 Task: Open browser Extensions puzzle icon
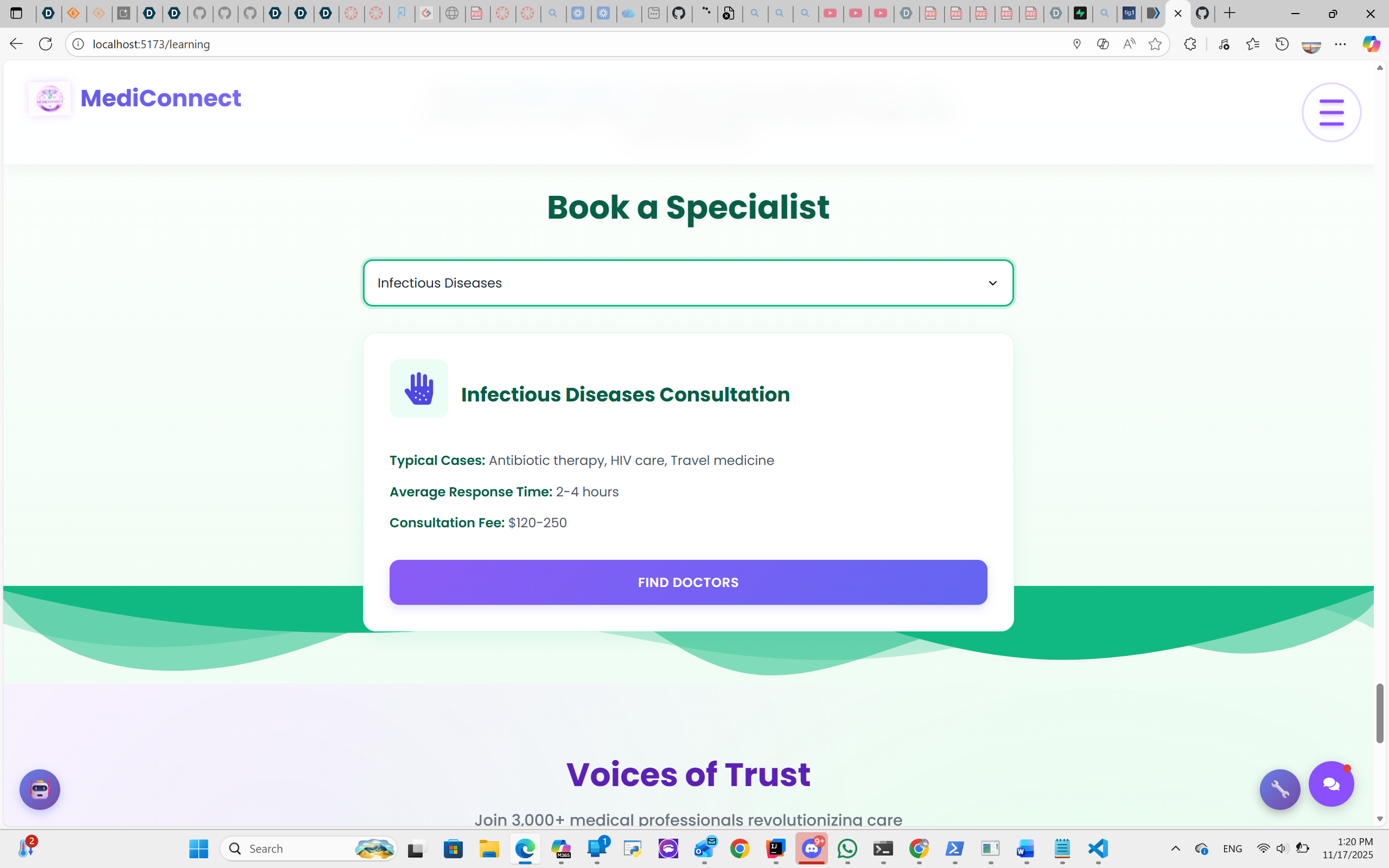(1190, 44)
